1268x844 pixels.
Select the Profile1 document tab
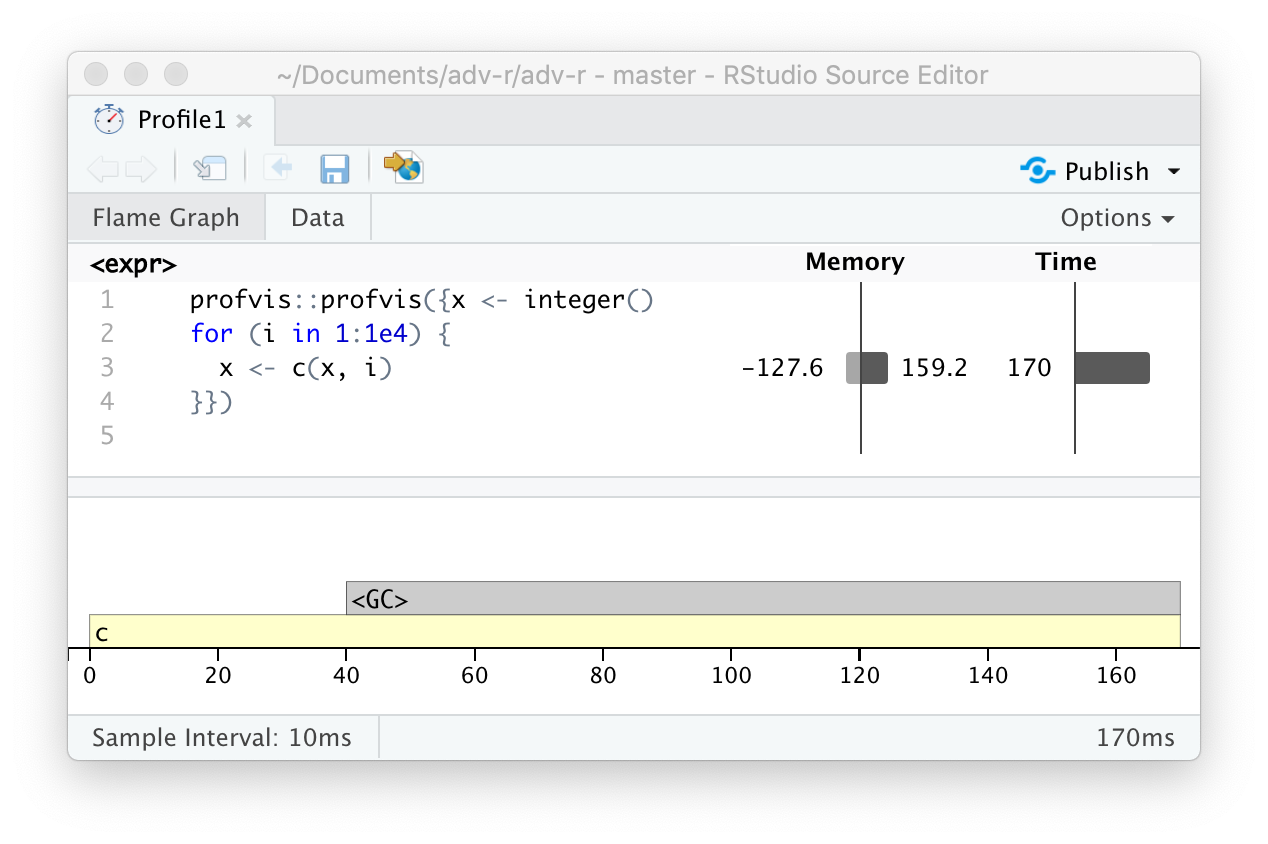pyautogui.click(x=182, y=121)
